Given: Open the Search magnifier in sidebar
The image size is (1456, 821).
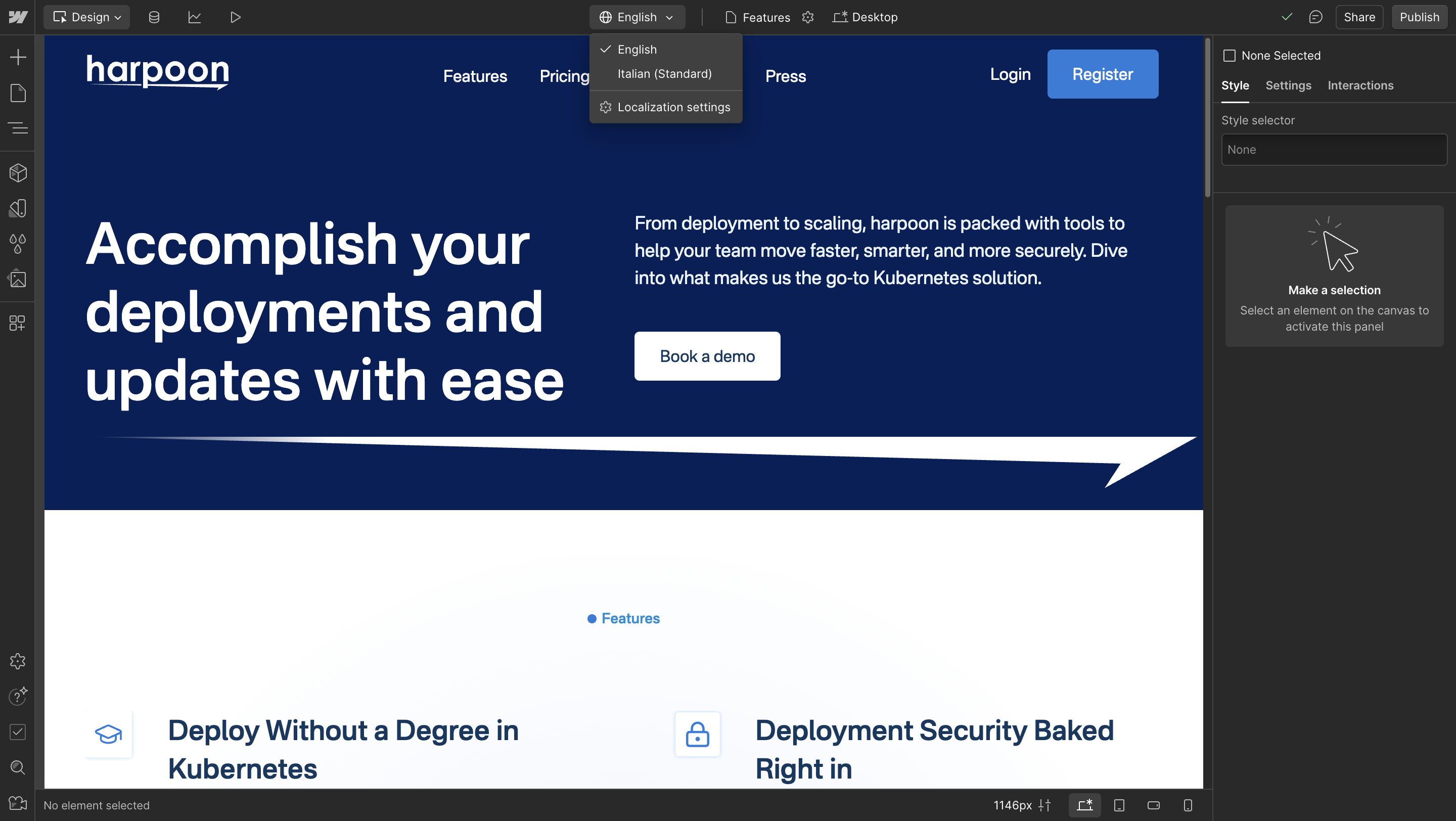Looking at the screenshot, I should coord(18,767).
